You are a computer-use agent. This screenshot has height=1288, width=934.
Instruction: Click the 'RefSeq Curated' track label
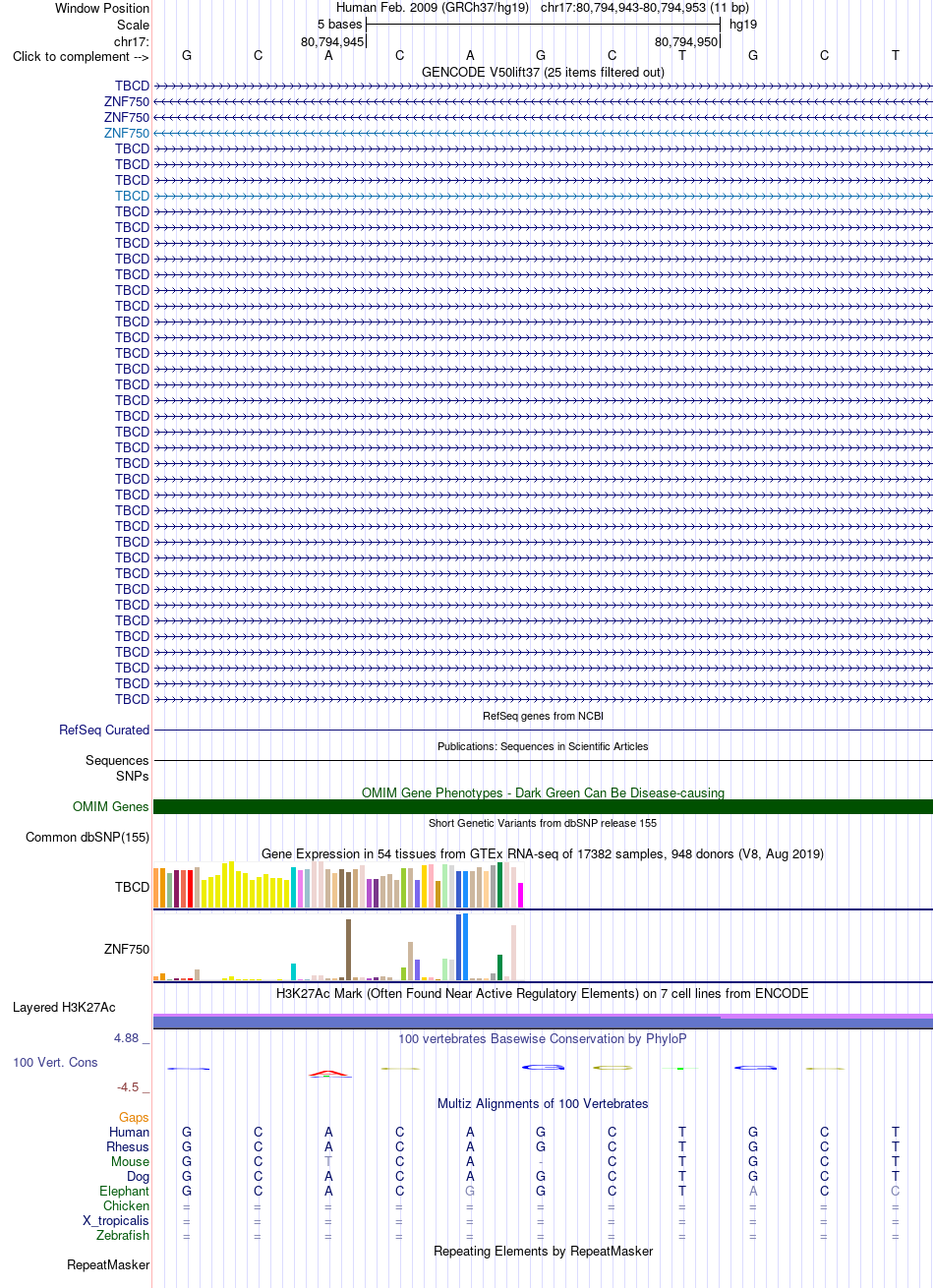point(104,731)
